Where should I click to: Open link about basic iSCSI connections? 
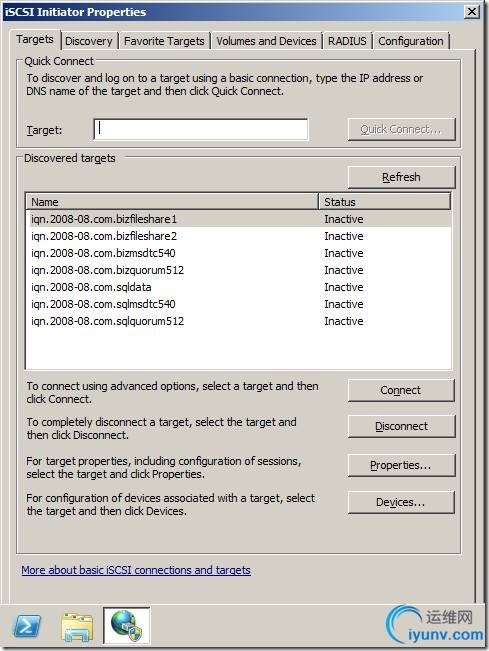136,570
